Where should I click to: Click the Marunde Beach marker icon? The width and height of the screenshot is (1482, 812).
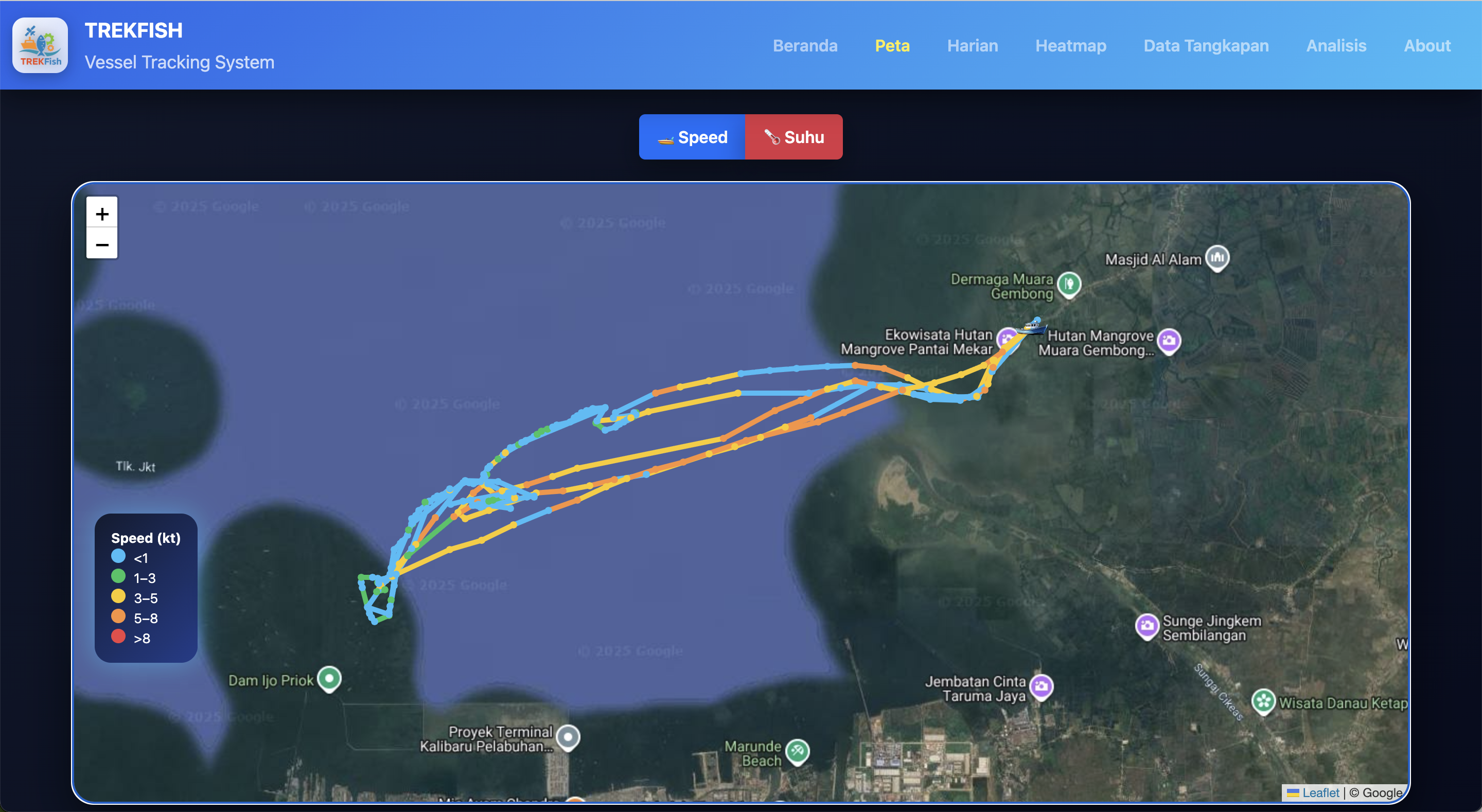(x=798, y=750)
